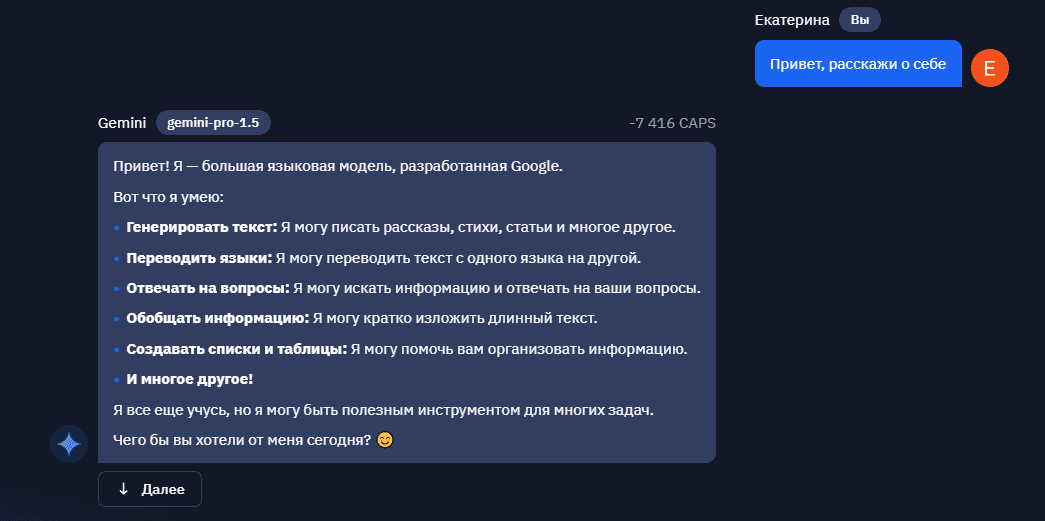Click the blue bullet before Генерировать текст
This screenshot has height=521, width=1045.
tap(117, 228)
